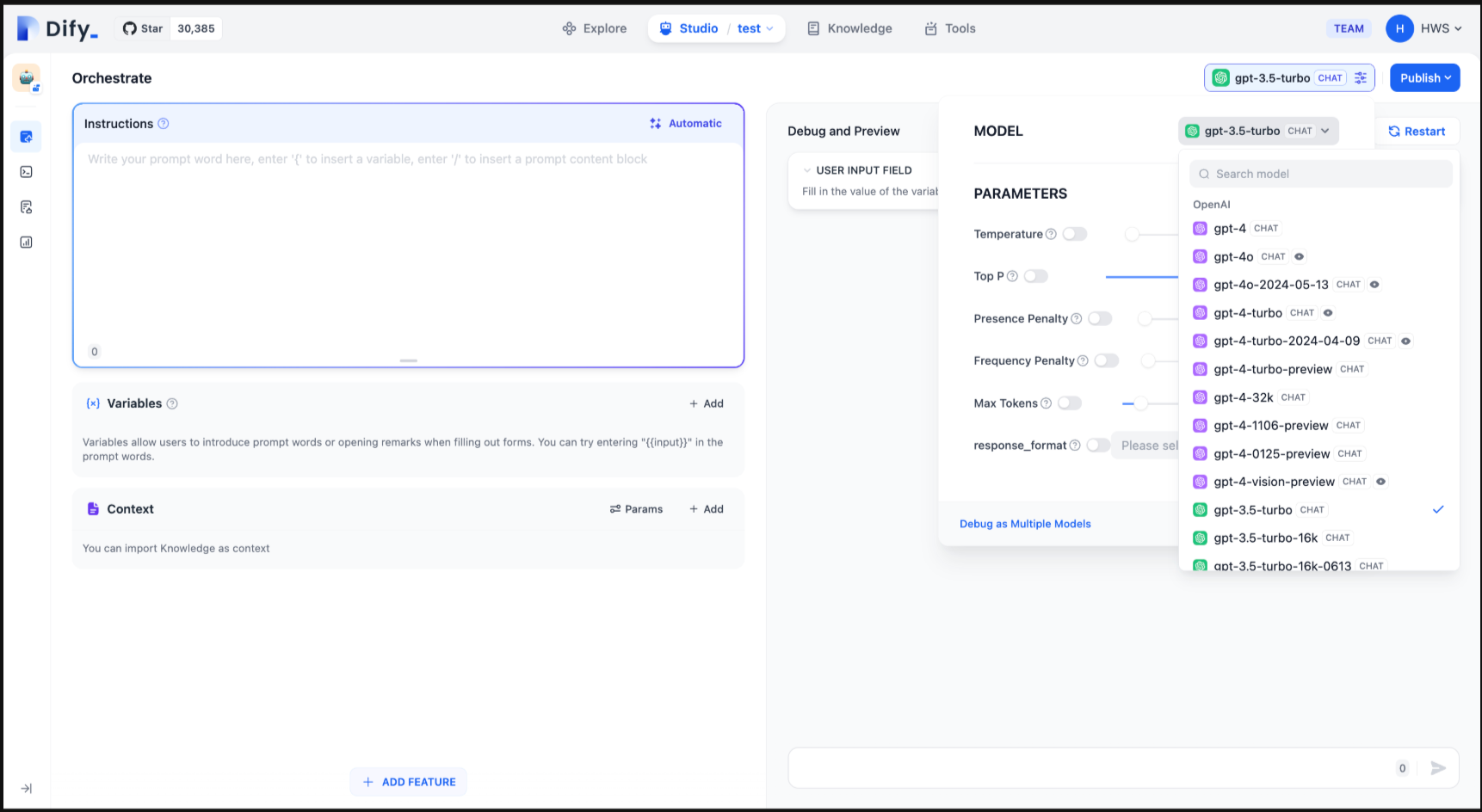The width and height of the screenshot is (1482, 812).
Task: Click Automatic prompt generation
Action: (x=686, y=124)
